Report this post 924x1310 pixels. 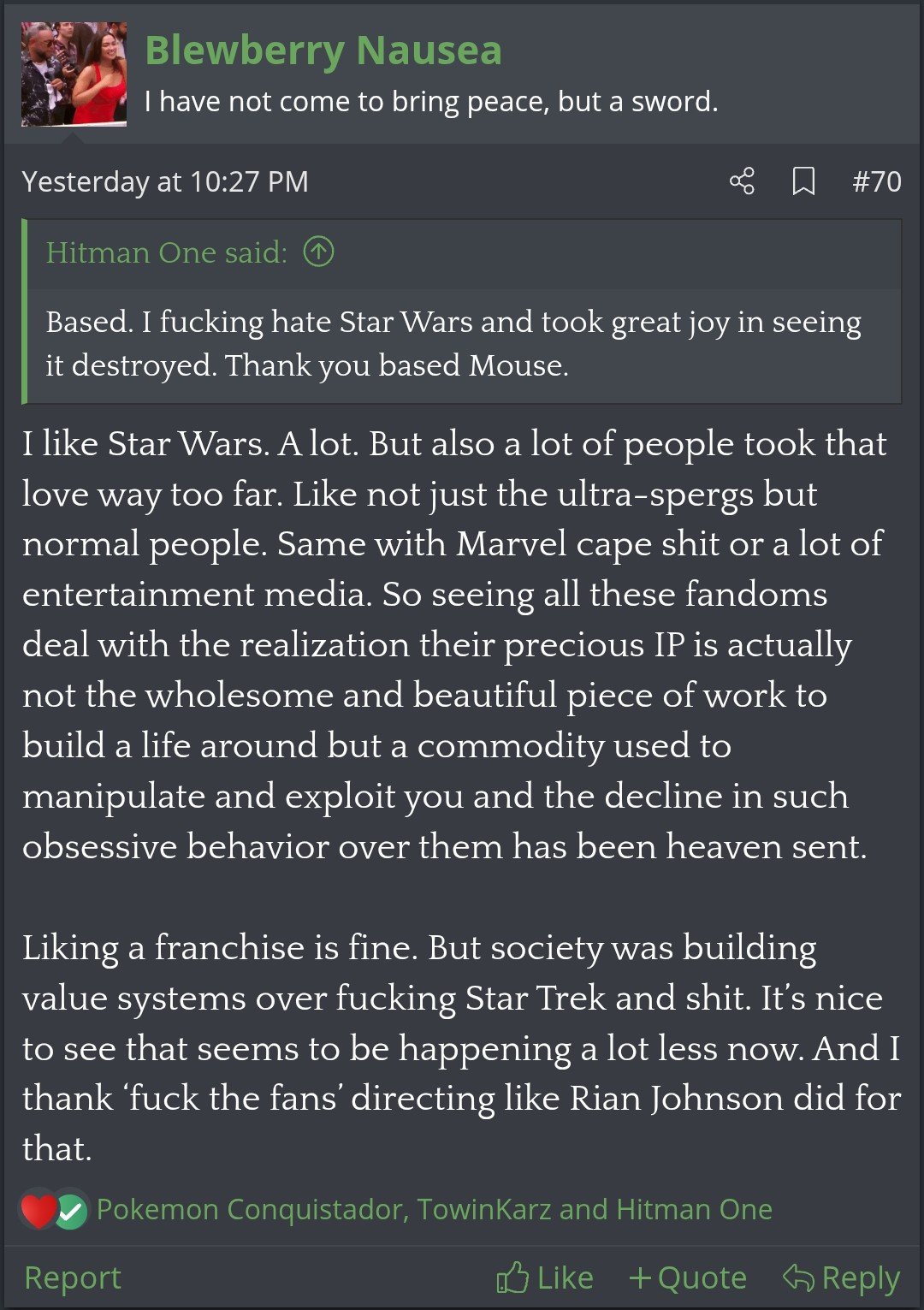(73, 1277)
